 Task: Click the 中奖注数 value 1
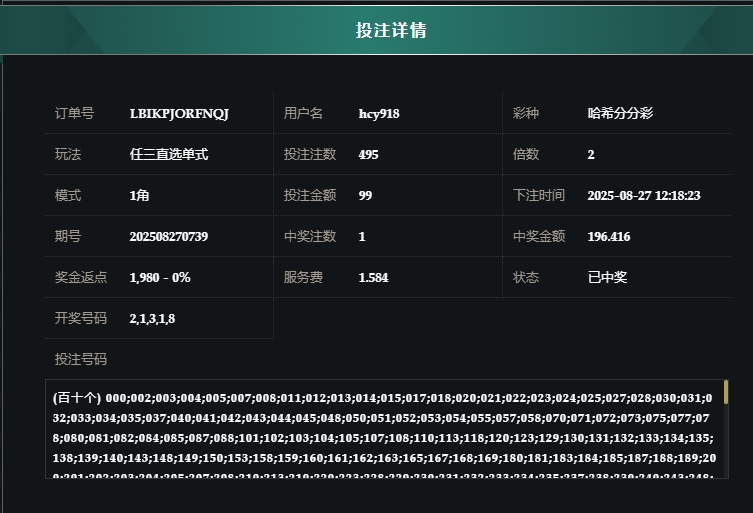pyautogui.click(x=362, y=237)
